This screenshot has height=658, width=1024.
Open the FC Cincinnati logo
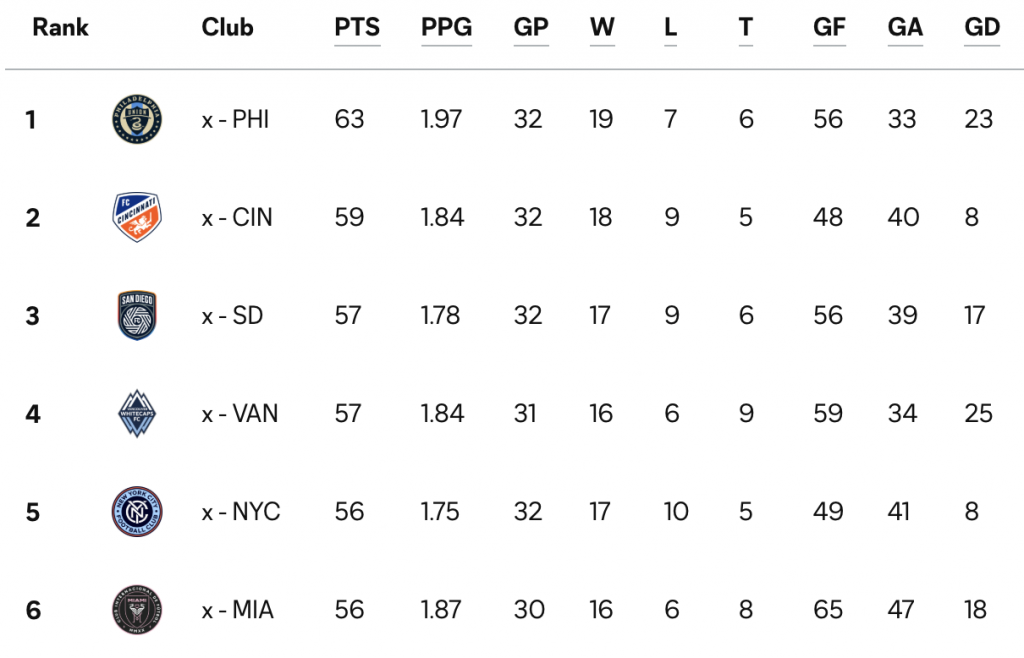click(137, 217)
